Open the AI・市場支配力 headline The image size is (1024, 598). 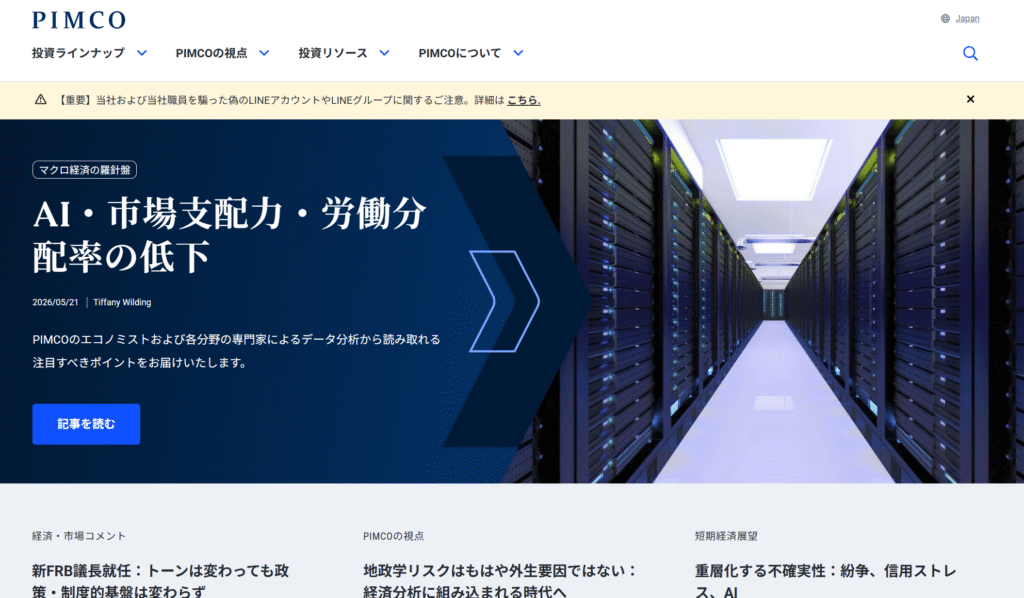pyautogui.click(x=229, y=234)
